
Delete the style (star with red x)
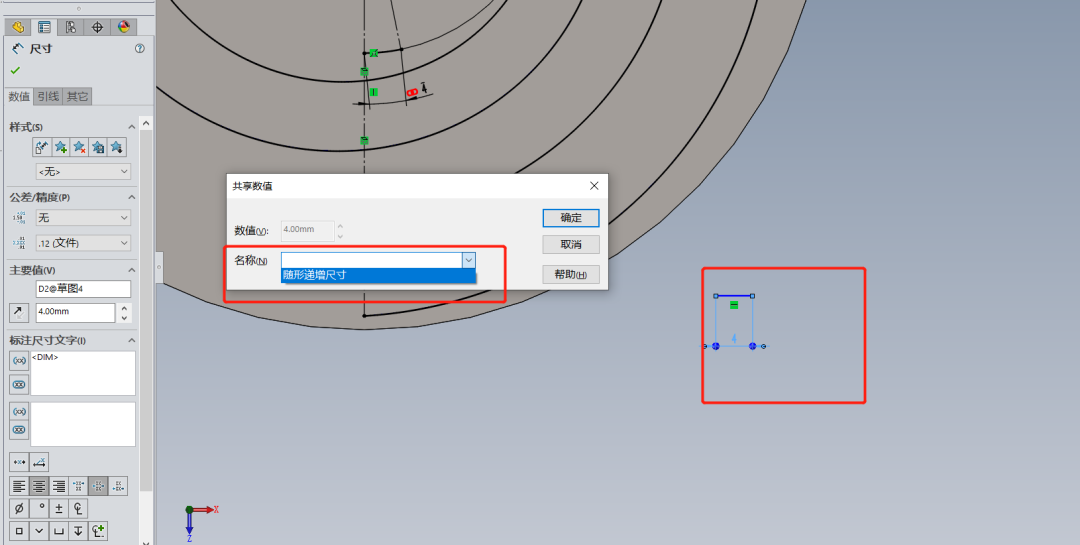[79, 147]
